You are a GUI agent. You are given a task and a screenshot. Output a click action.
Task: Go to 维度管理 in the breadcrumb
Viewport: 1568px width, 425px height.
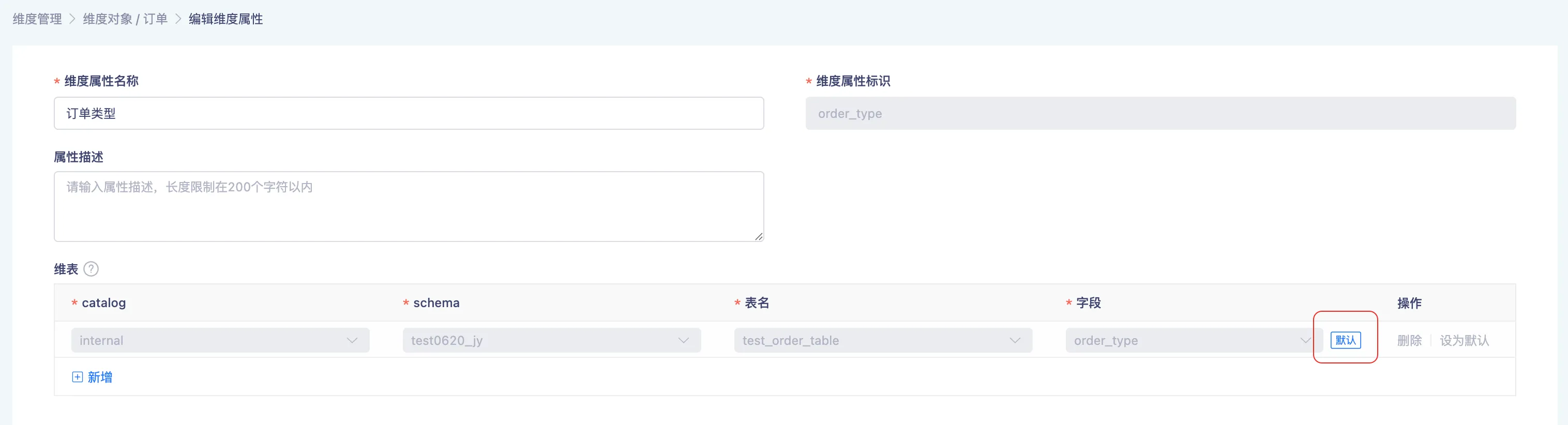[x=37, y=19]
